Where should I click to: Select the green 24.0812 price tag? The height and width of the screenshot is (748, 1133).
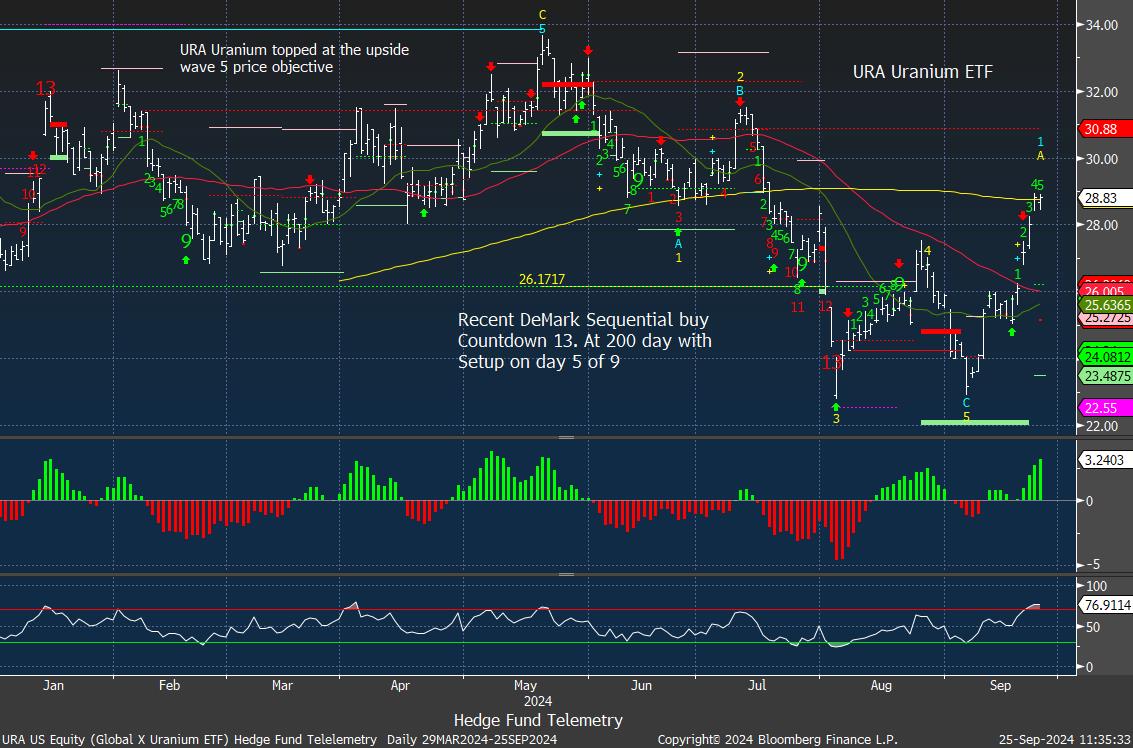pos(1106,356)
